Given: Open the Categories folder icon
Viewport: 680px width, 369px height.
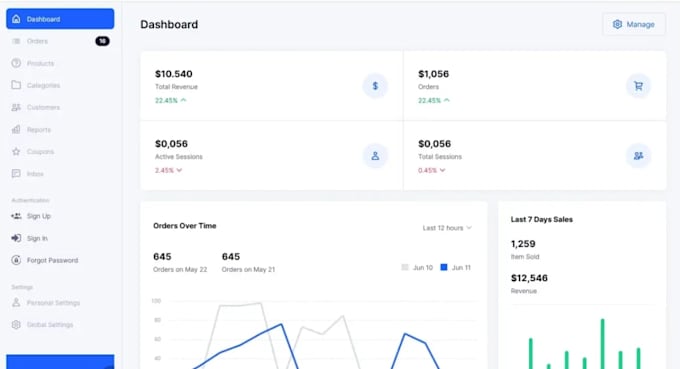Looking at the screenshot, I should point(16,85).
